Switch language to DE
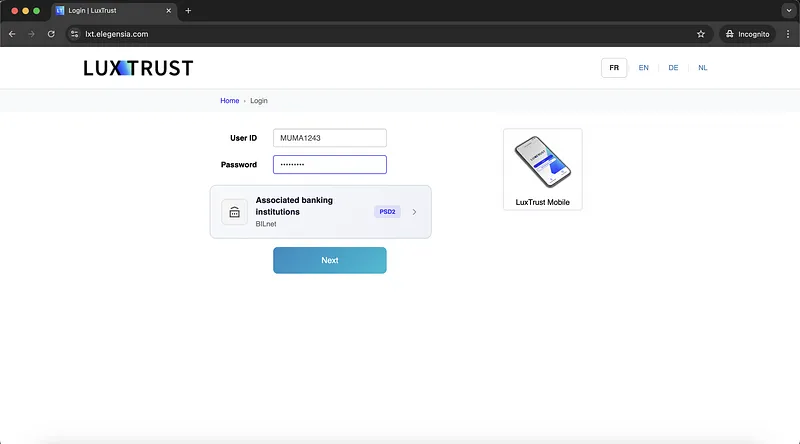The width and height of the screenshot is (800, 444). pos(673,68)
